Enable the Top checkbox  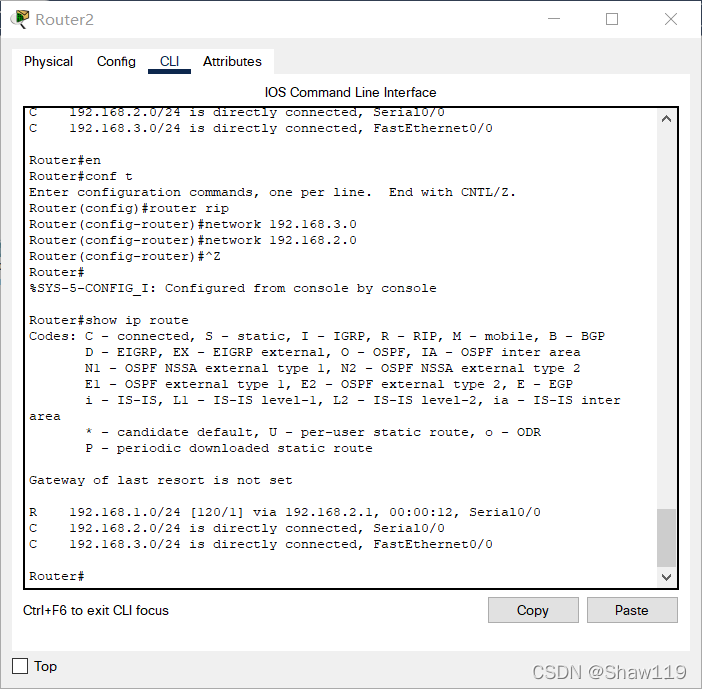coord(20,666)
